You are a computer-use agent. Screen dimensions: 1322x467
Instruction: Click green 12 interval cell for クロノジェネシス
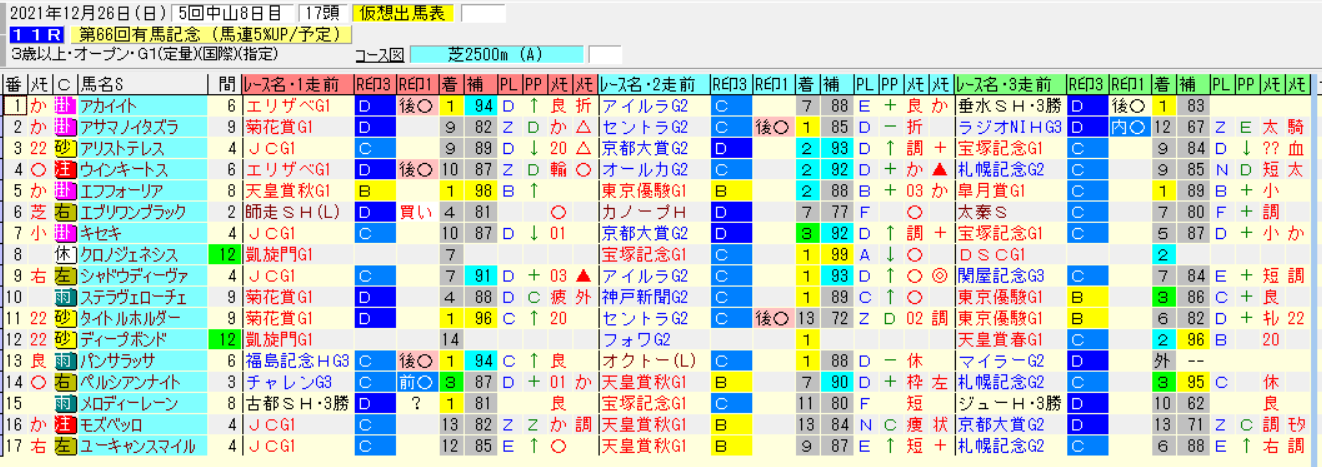pos(226,254)
